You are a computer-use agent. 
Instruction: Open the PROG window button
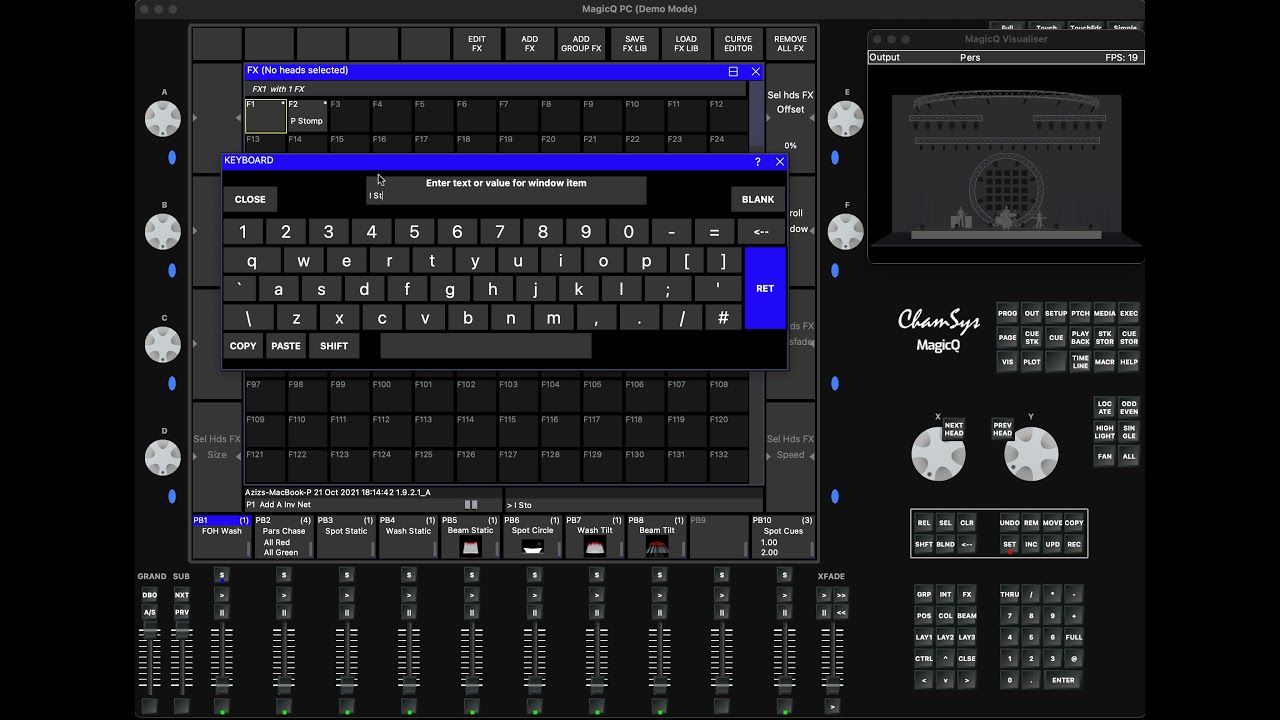[1007, 314]
